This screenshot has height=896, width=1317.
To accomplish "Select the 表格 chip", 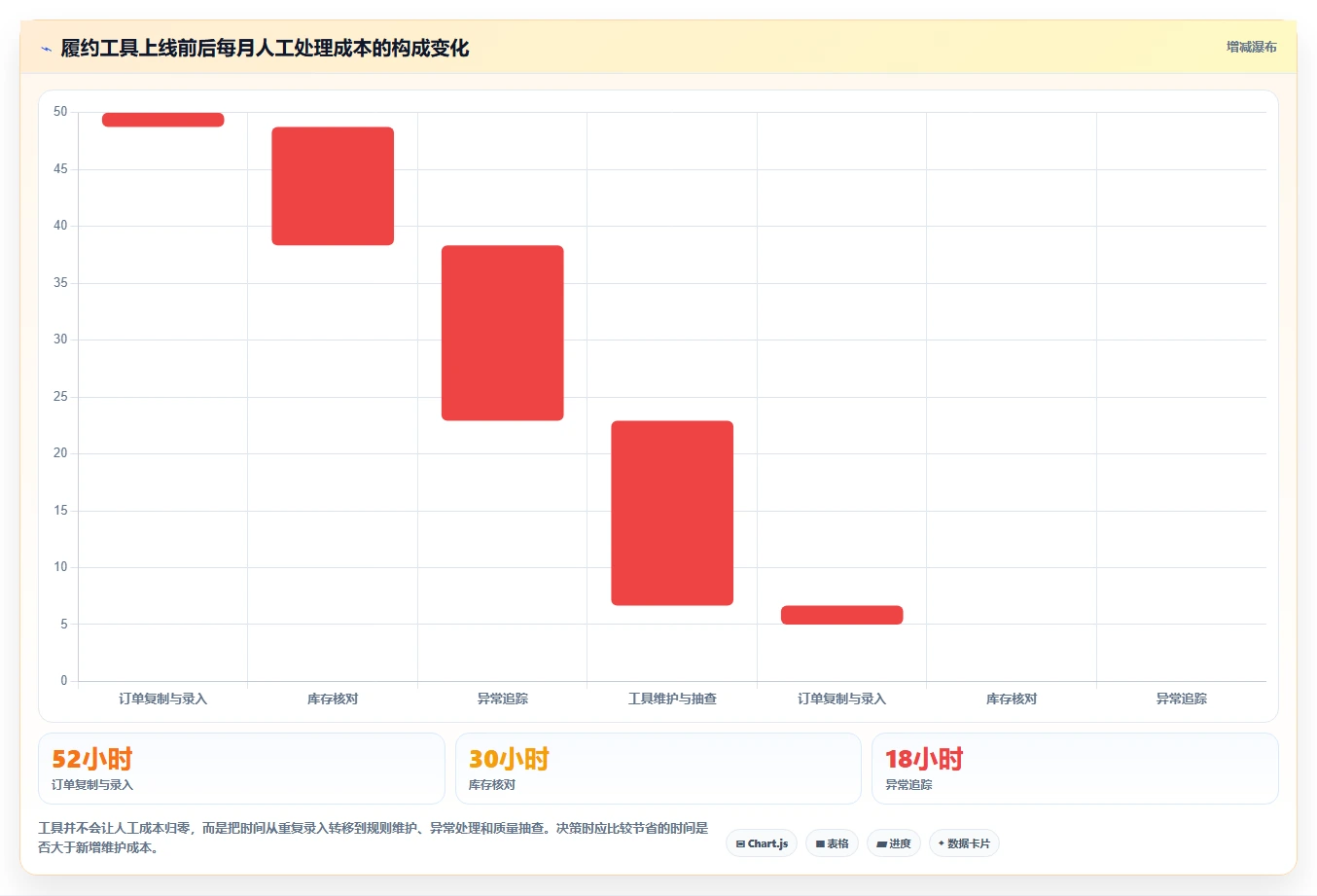I will pos(832,843).
